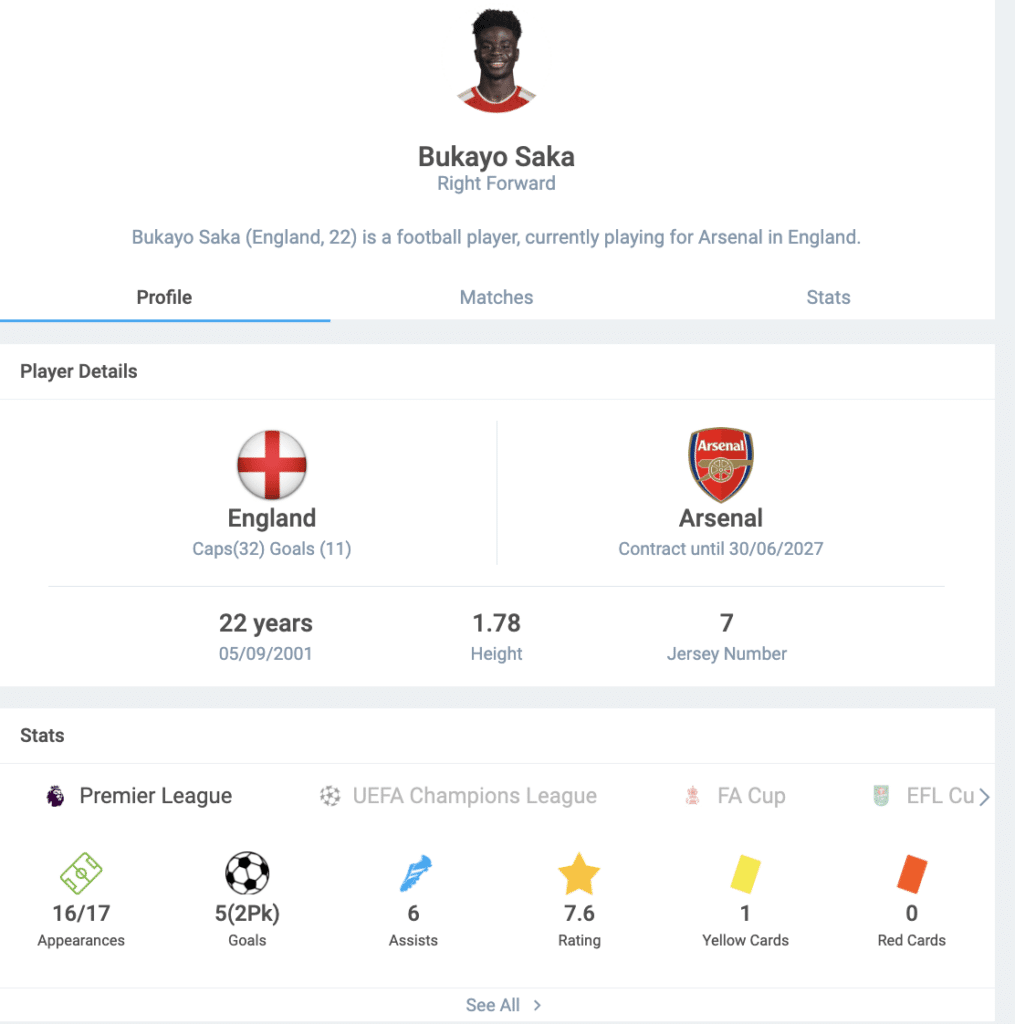Image resolution: width=1015 pixels, height=1024 pixels.
Task: Expand stats via See All chevron
Action: [537, 1005]
